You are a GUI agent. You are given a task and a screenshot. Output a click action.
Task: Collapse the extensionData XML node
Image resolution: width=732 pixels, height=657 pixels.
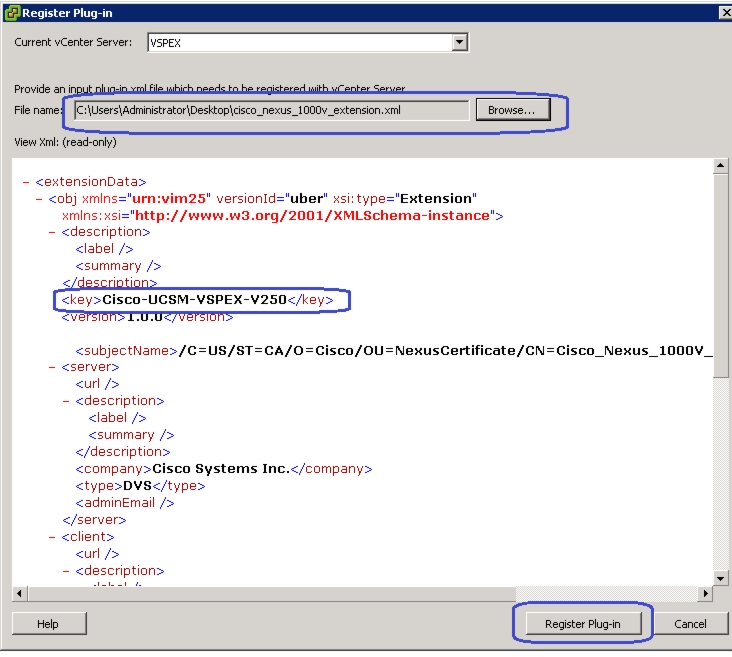coord(27,182)
